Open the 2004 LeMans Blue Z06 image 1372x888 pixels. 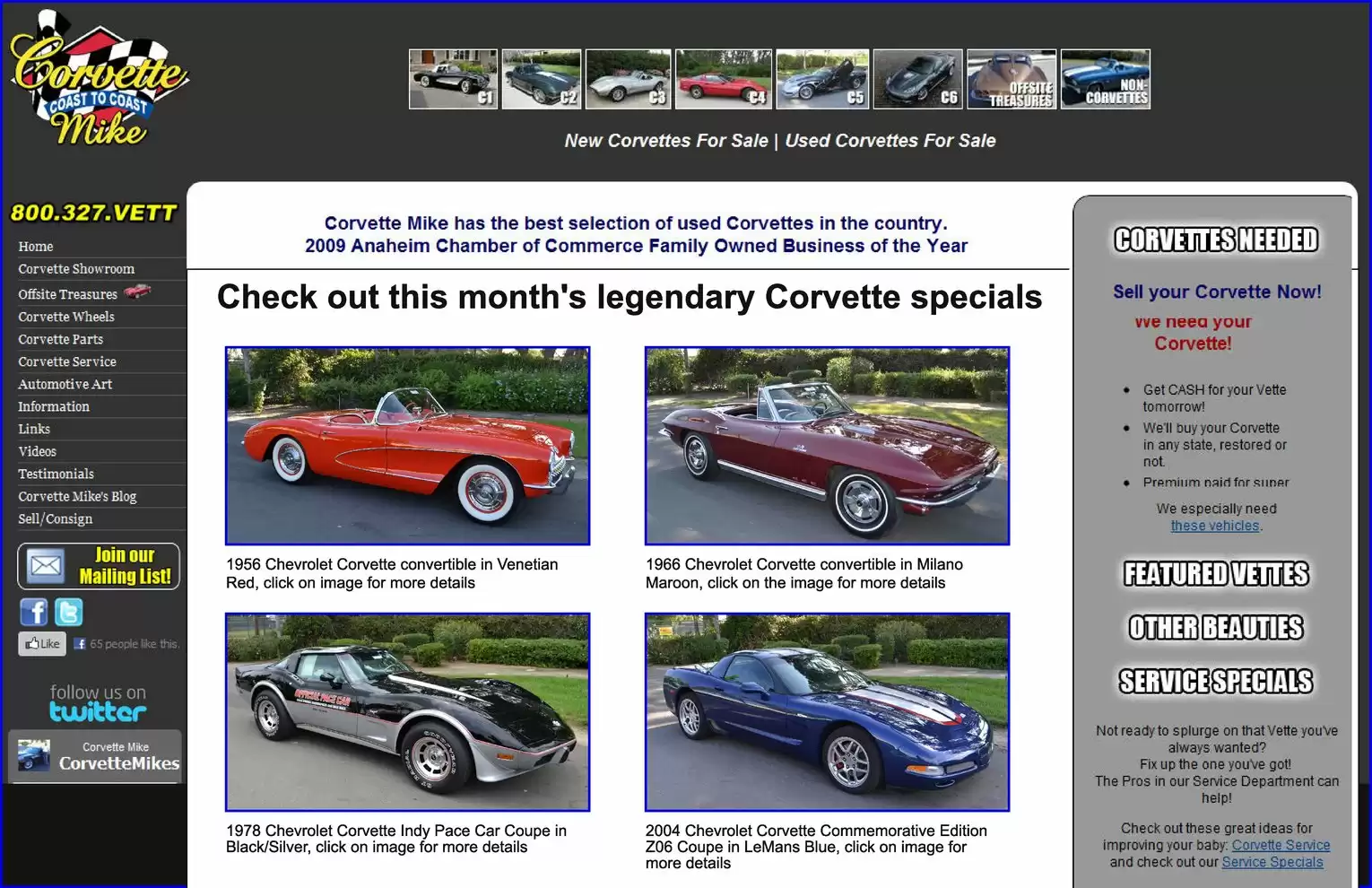(x=827, y=712)
